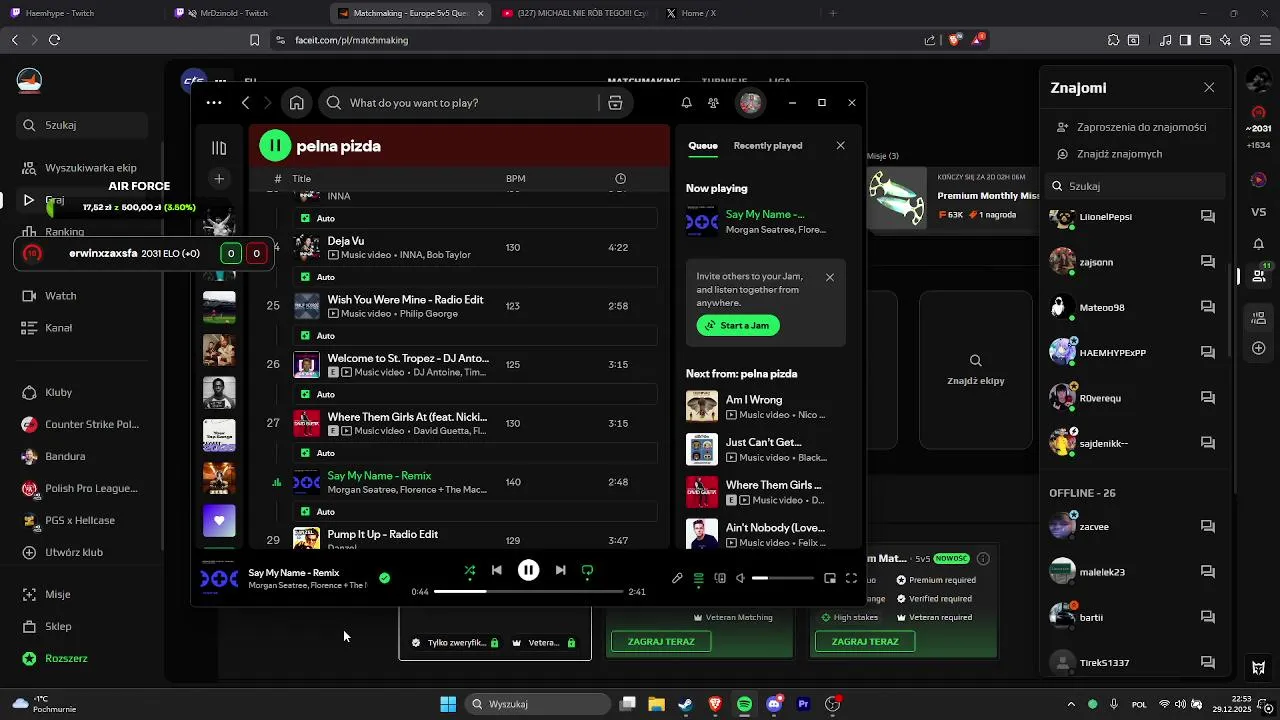The image size is (1280, 720).
Task: Dismiss the Jam invitation card
Action: [x=830, y=277]
